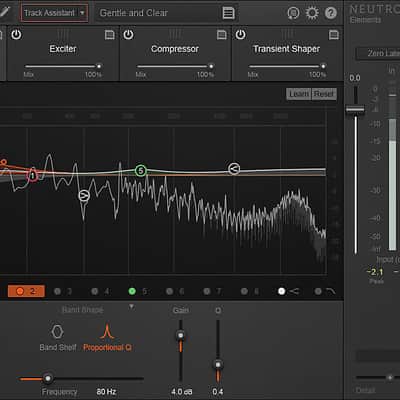Screen dimensions: 400x400
Task: Select EQ node 1 on the curve
Action: pyautogui.click(x=33, y=175)
